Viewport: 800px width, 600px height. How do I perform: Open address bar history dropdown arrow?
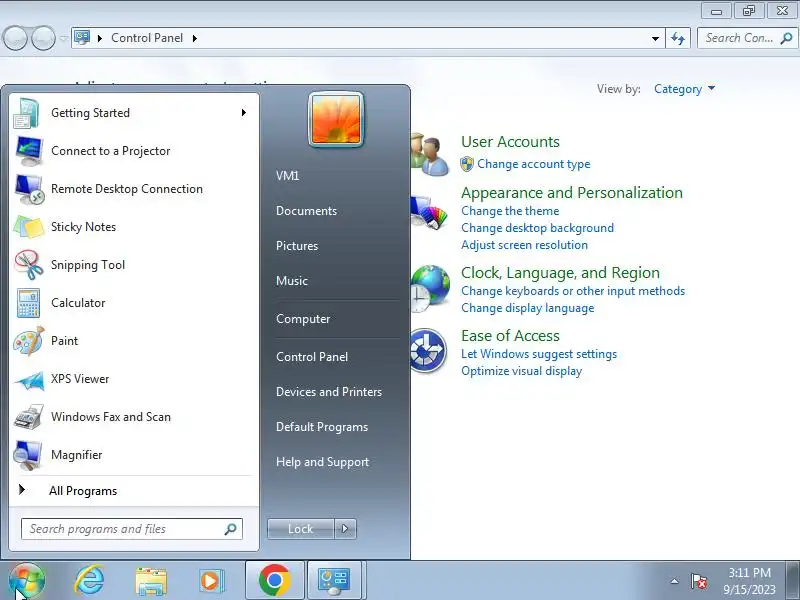(x=655, y=38)
